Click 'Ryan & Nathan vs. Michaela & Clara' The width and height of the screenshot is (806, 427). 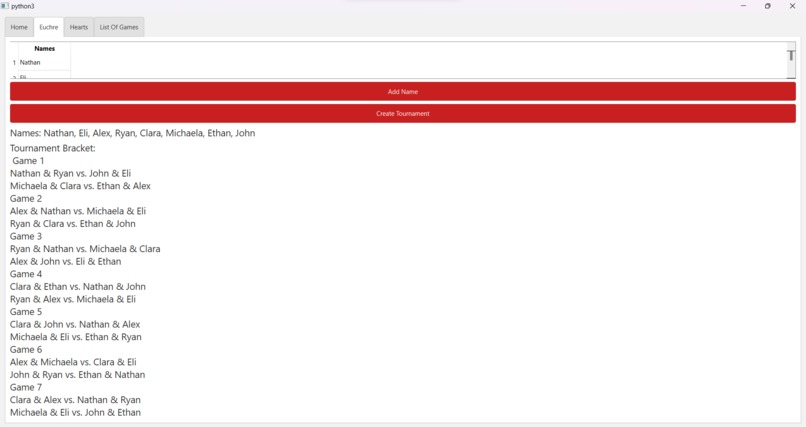pos(85,249)
